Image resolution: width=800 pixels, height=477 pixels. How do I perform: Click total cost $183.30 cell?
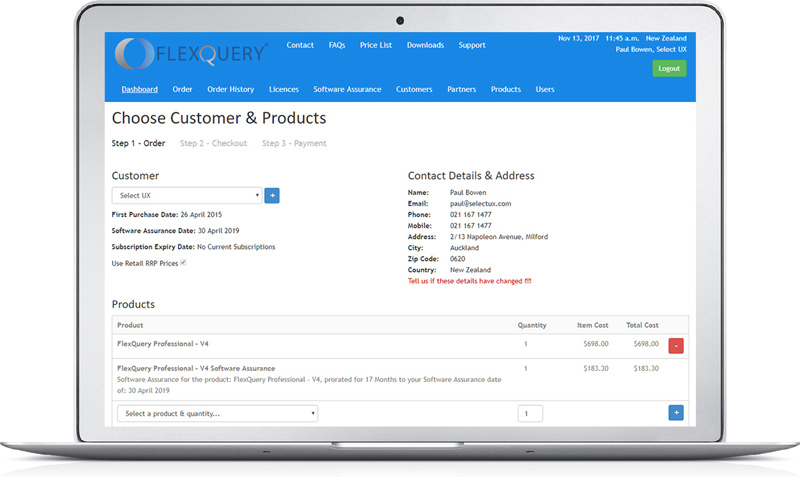click(x=646, y=368)
